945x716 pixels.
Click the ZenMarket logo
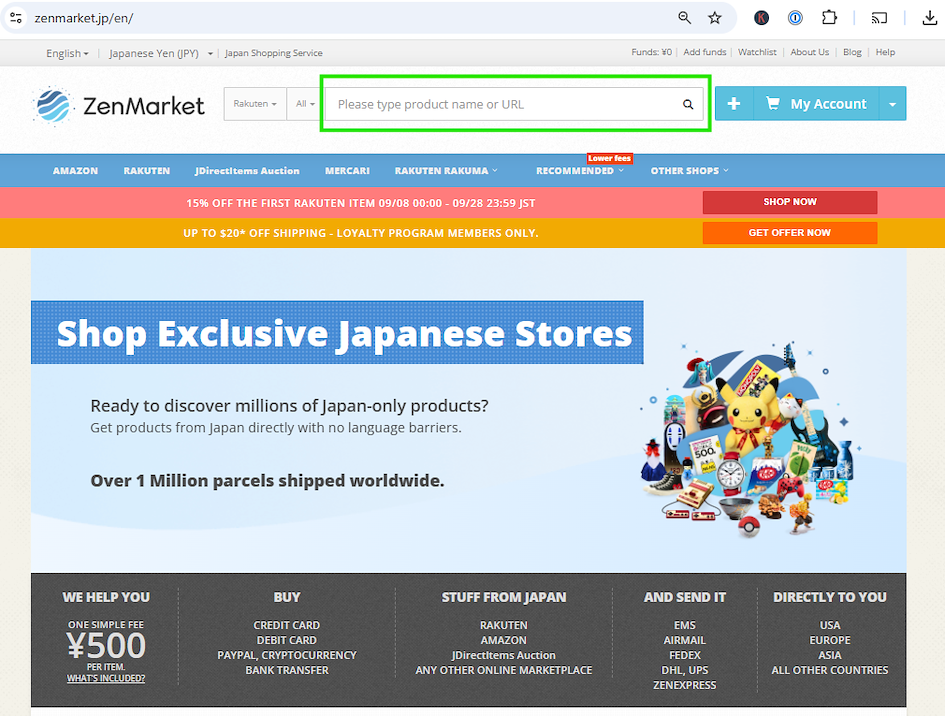pyautogui.click(x=118, y=105)
